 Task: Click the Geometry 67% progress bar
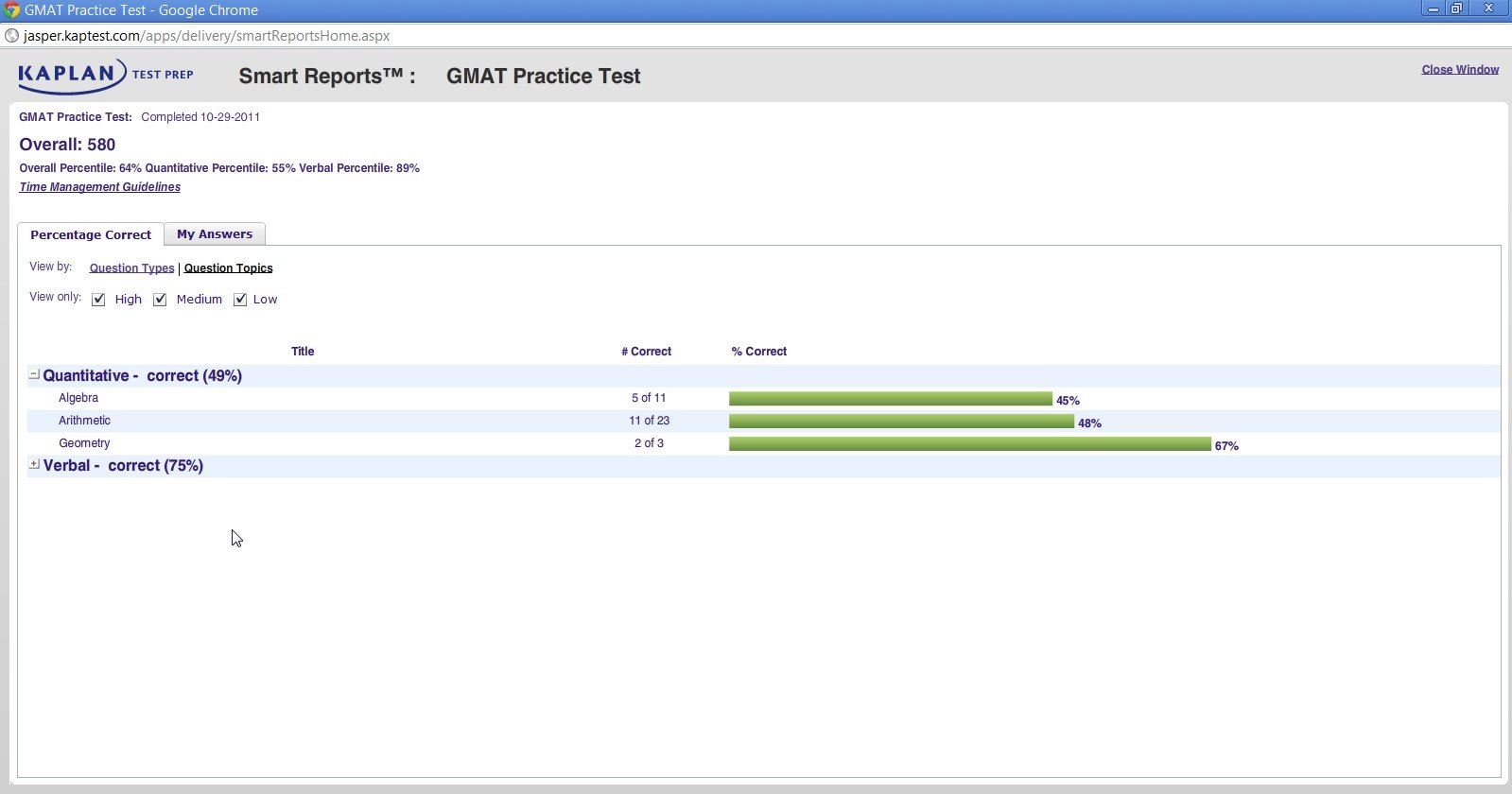tap(970, 444)
